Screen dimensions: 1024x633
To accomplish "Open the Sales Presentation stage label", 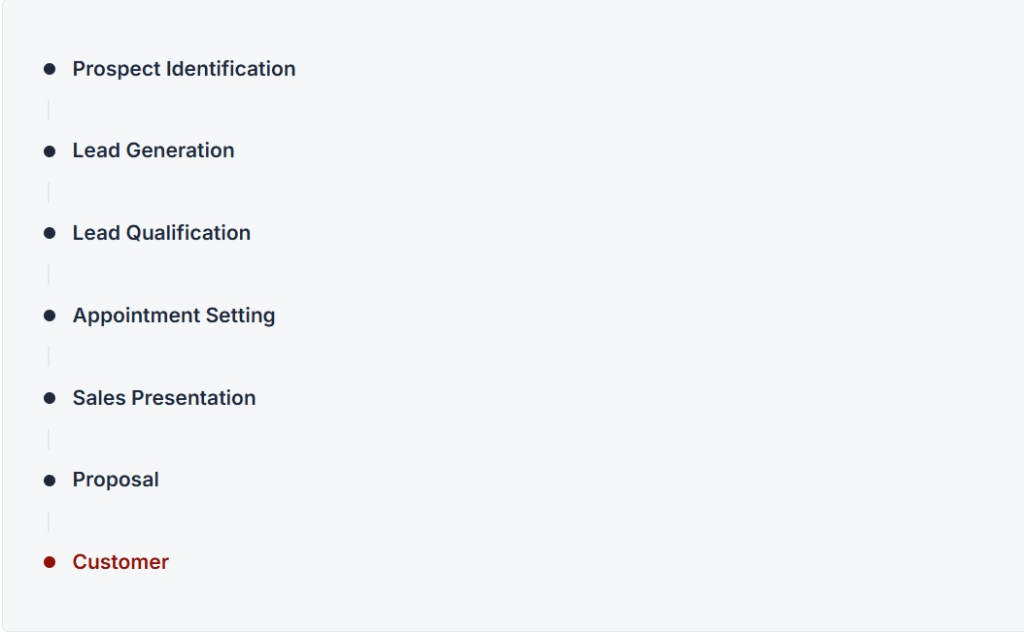I will (164, 397).
